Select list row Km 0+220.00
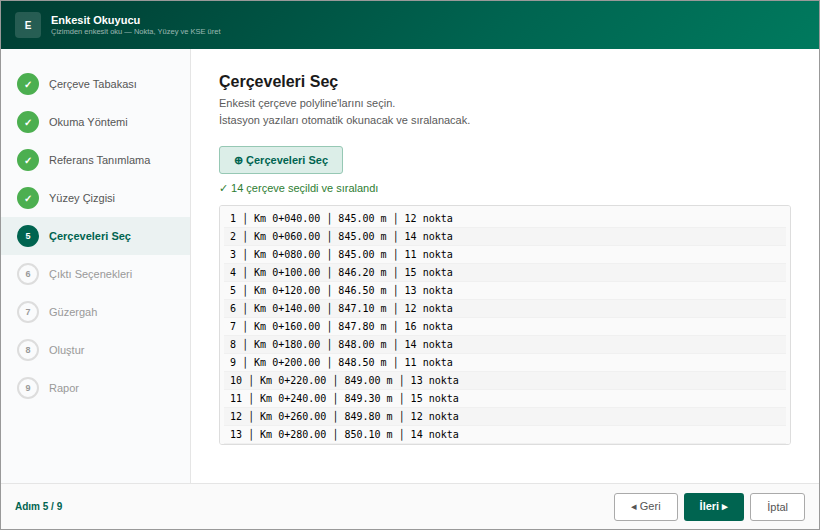 tap(505, 380)
